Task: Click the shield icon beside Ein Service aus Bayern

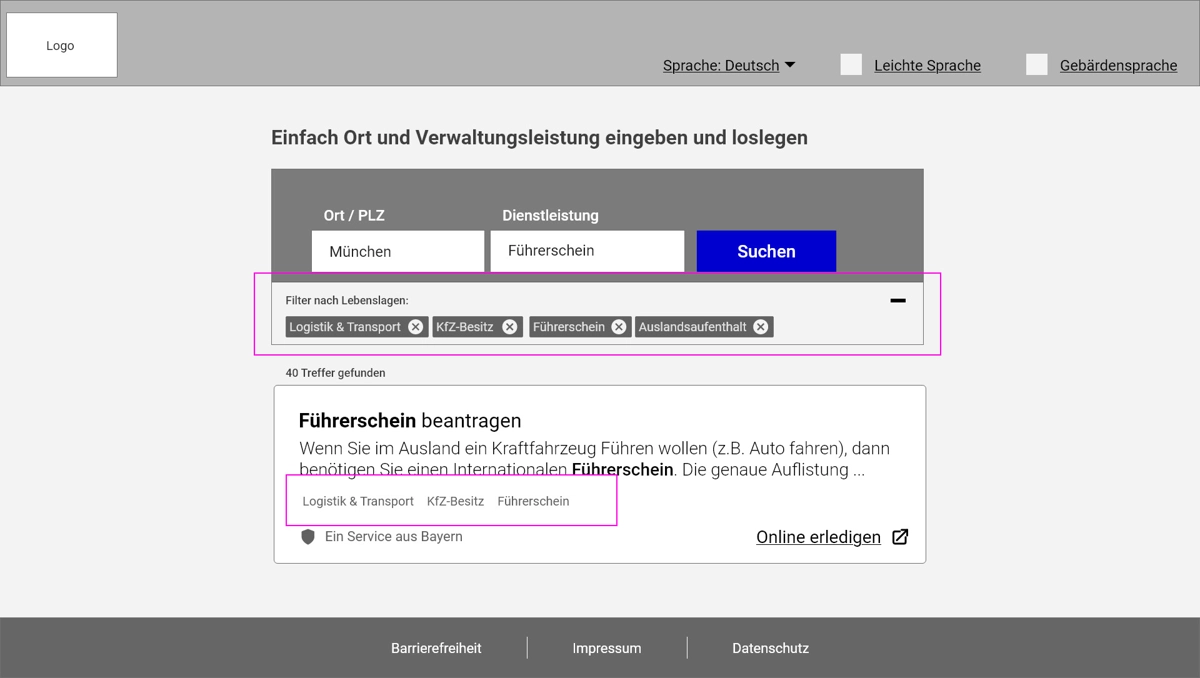Action: click(308, 537)
